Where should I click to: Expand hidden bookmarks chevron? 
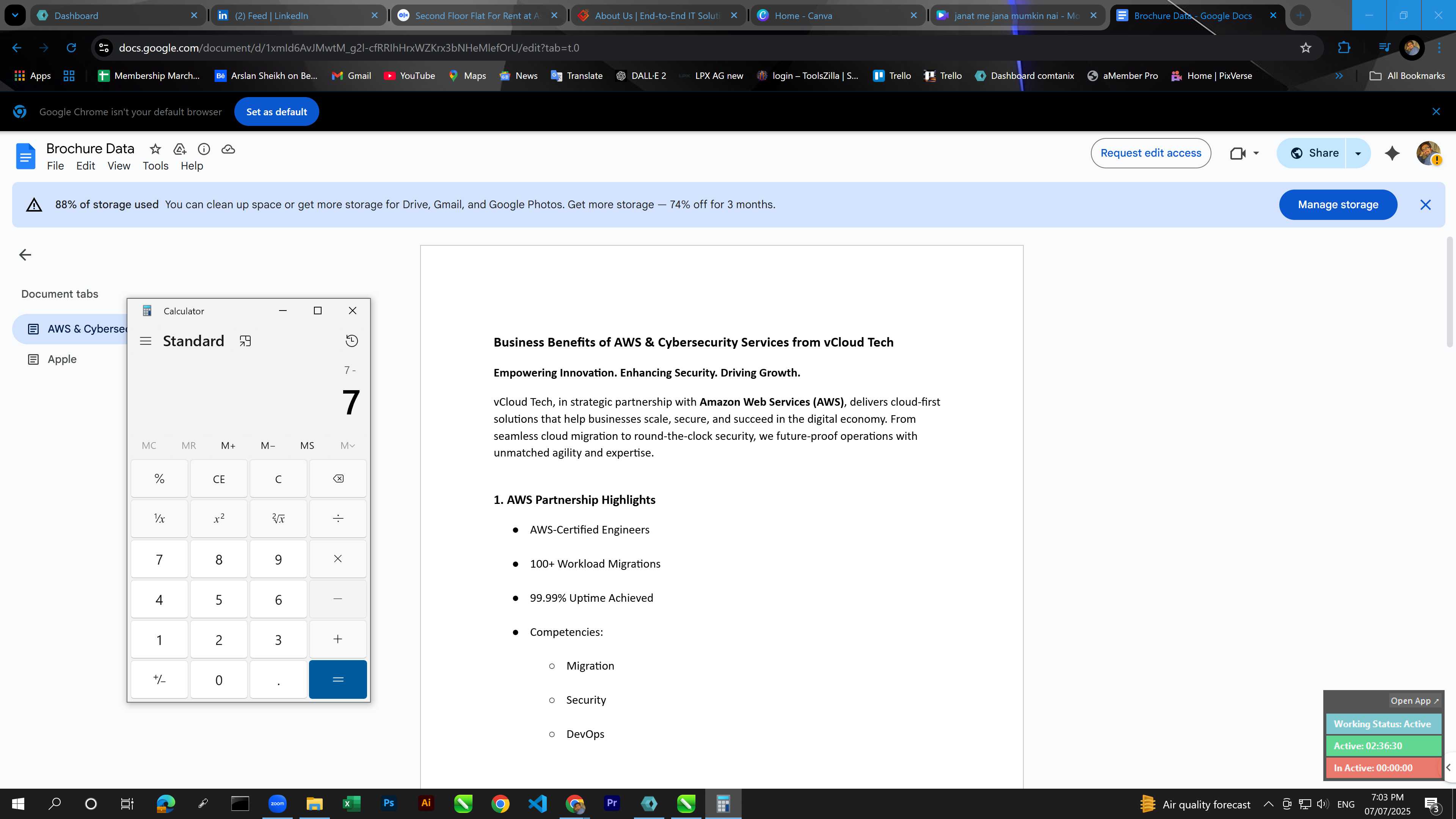(1339, 76)
